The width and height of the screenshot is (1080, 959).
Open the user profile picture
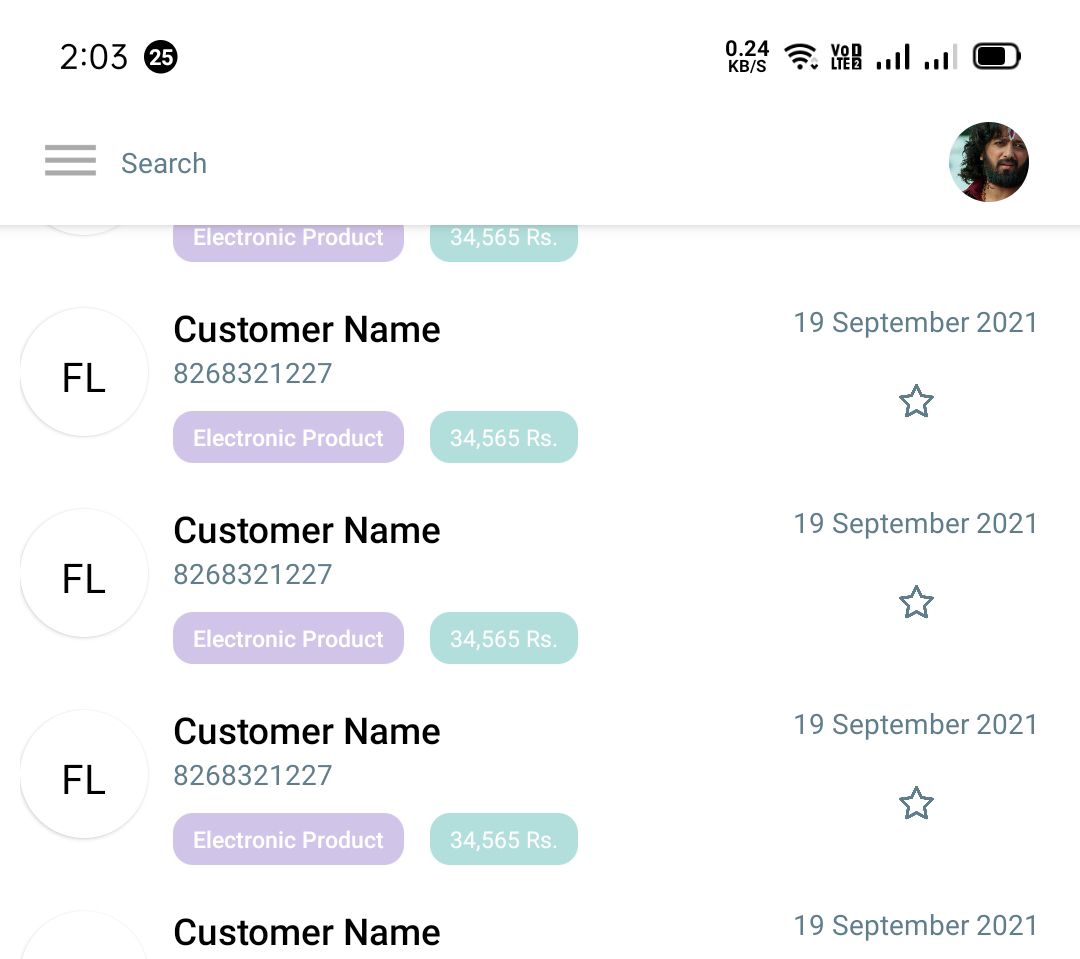pos(988,162)
